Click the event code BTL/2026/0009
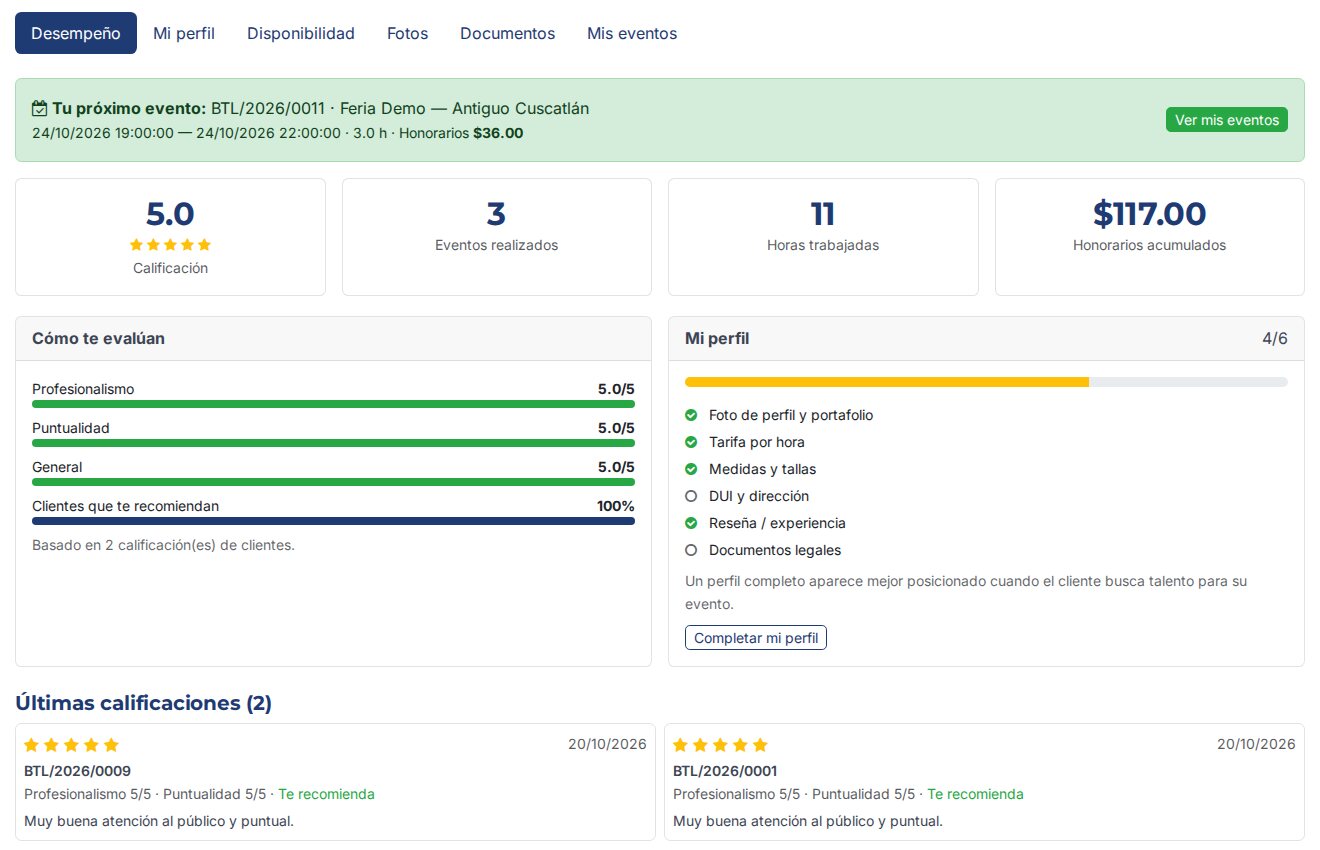The height and width of the screenshot is (850, 1320). (77, 771)
